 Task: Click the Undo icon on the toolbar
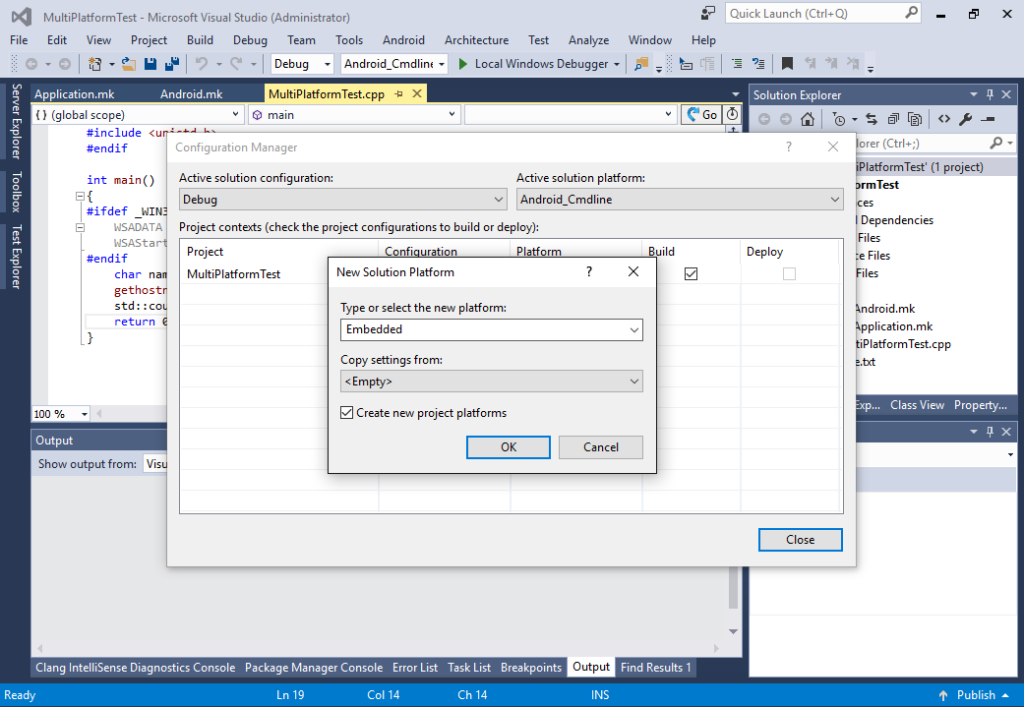click(x=205, y=63)
